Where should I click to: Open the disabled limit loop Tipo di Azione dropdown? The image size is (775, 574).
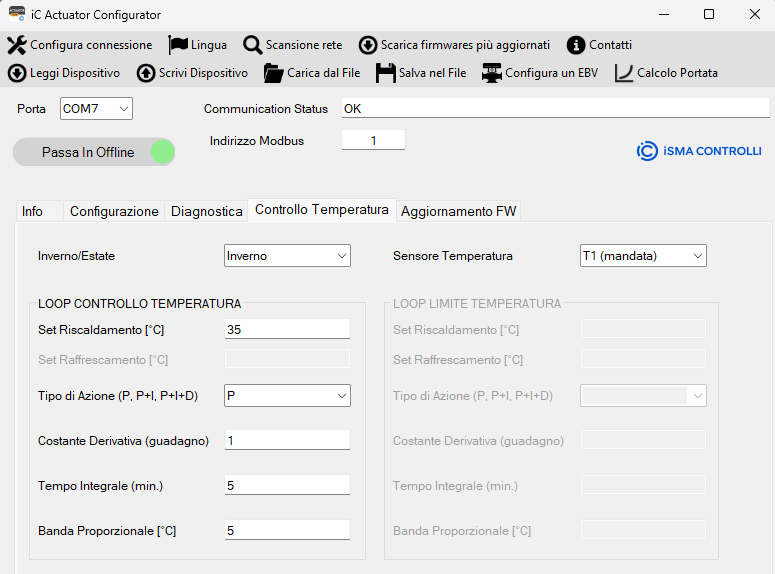coord(643,396)
